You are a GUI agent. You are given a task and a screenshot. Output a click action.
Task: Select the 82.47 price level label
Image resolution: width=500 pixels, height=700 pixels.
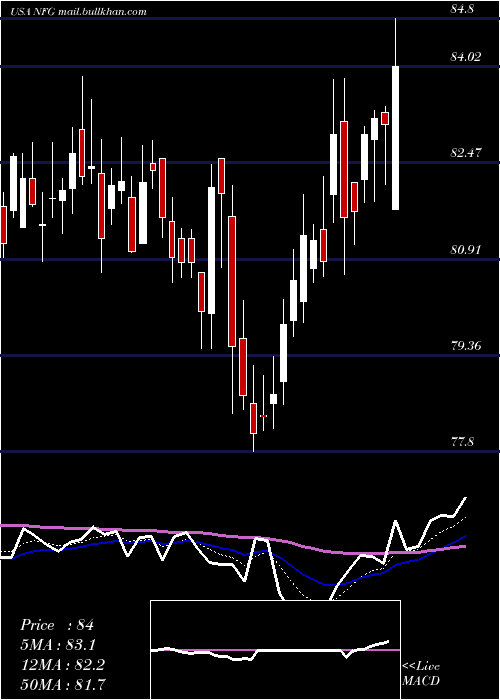click(x=466, y=153)
